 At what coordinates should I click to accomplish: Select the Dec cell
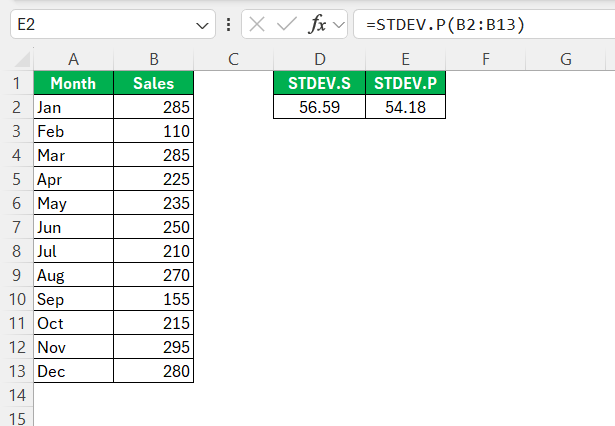[73, 371]
